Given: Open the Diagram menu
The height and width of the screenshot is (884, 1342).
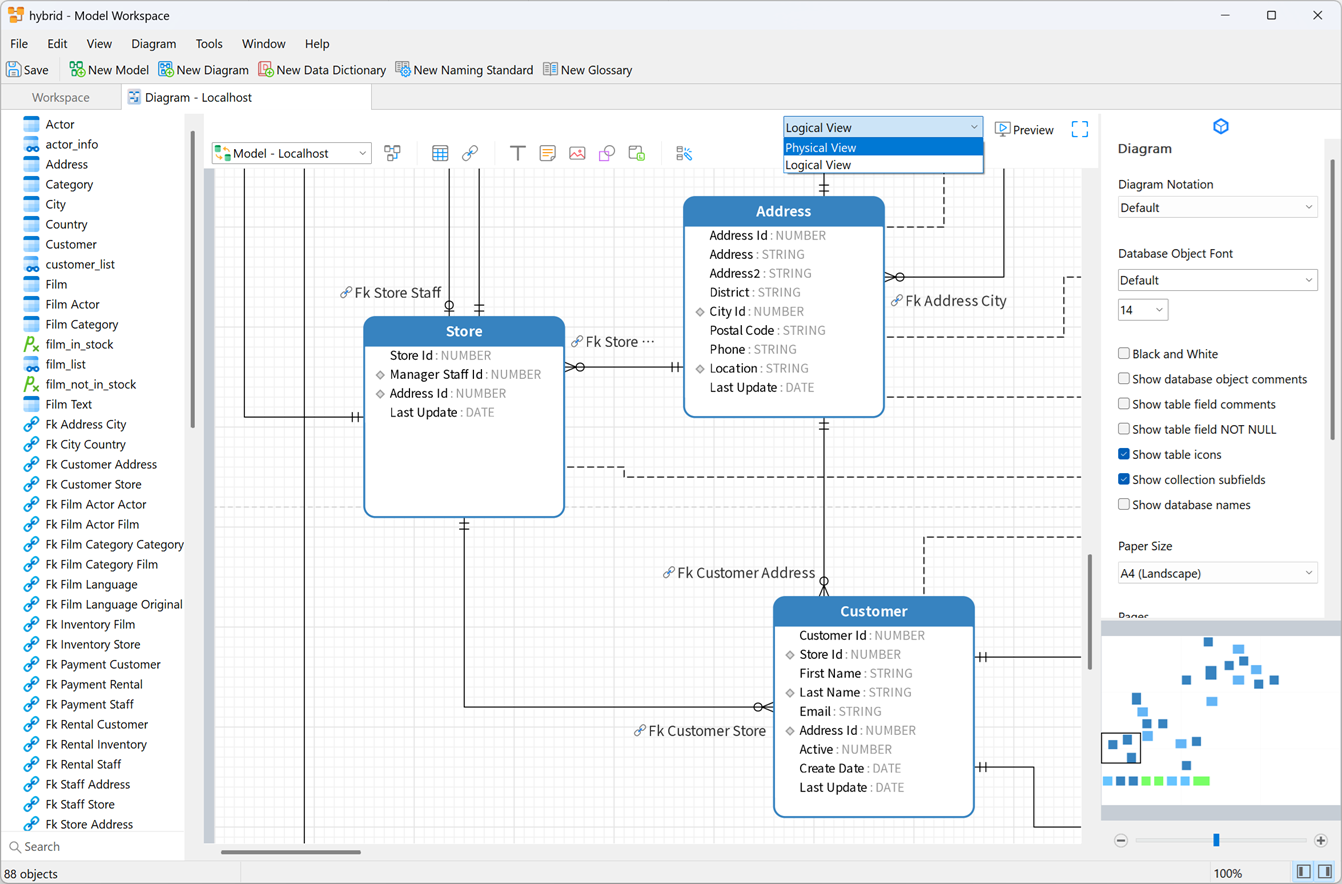Looking at the screenshot, I should [153, 44].
